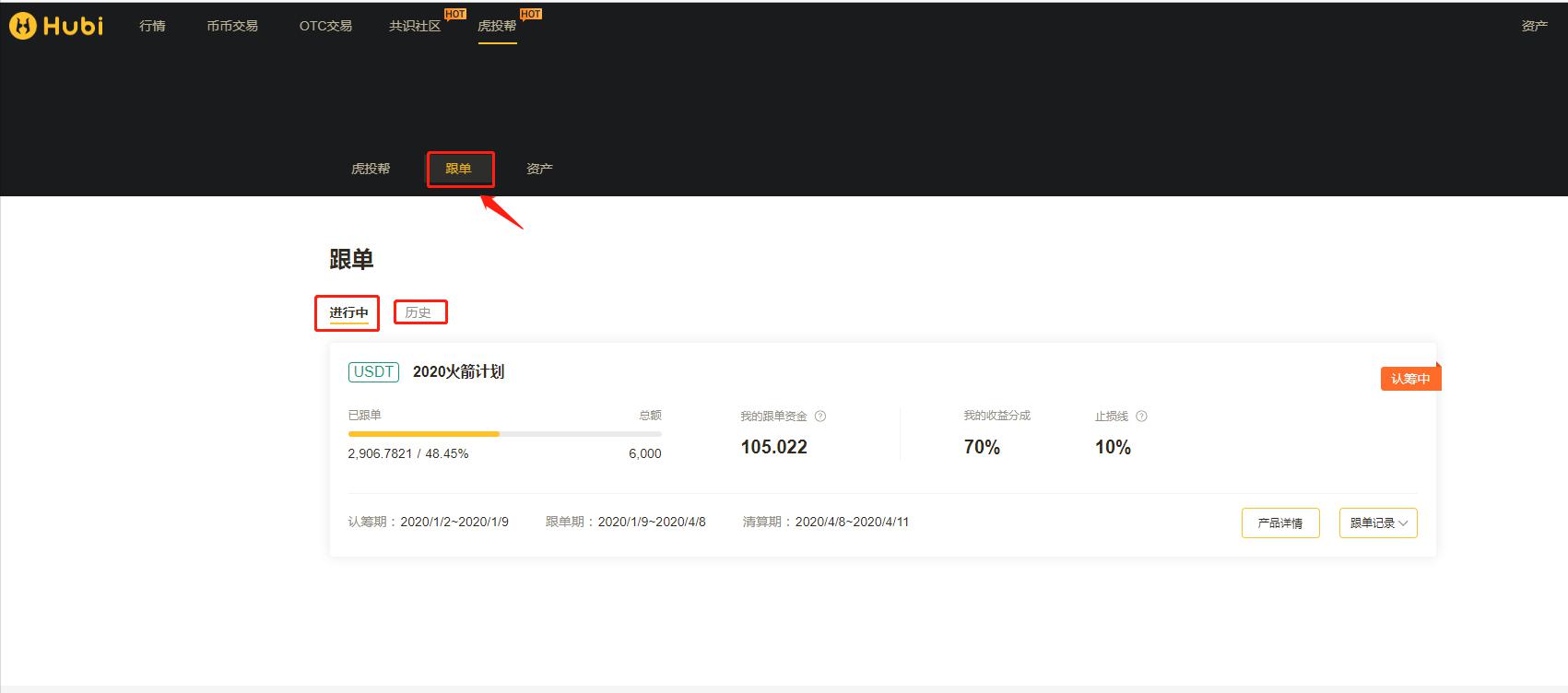
Task: Click the 认筹中 status badge
Action: coord(1410,379)
